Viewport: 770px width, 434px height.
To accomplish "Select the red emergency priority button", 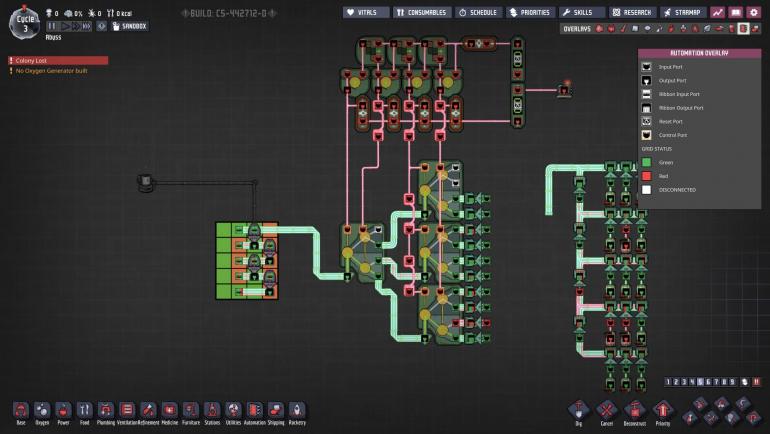I will 756,381.
